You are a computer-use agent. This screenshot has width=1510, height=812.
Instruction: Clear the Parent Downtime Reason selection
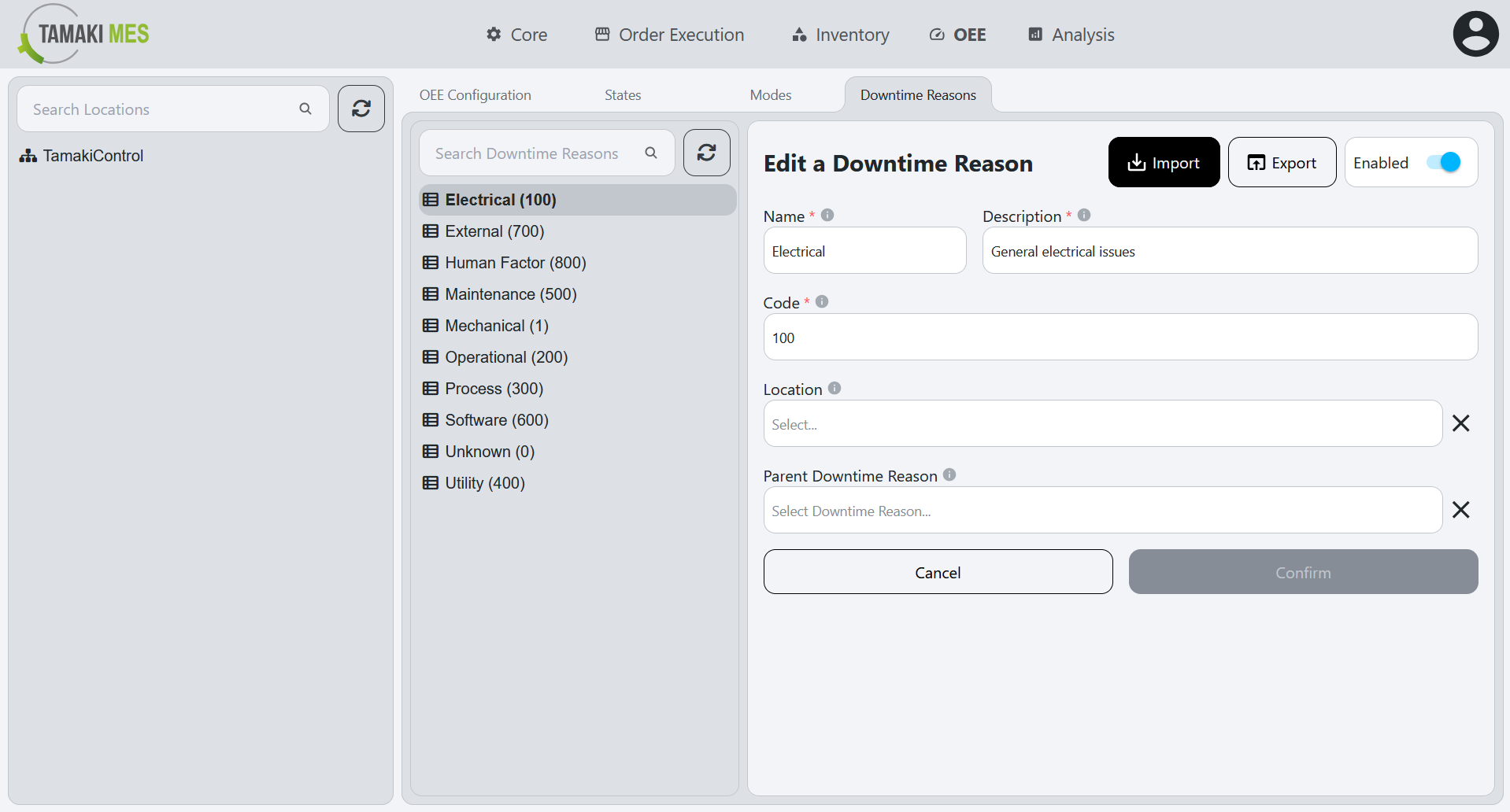[1461, 509]
